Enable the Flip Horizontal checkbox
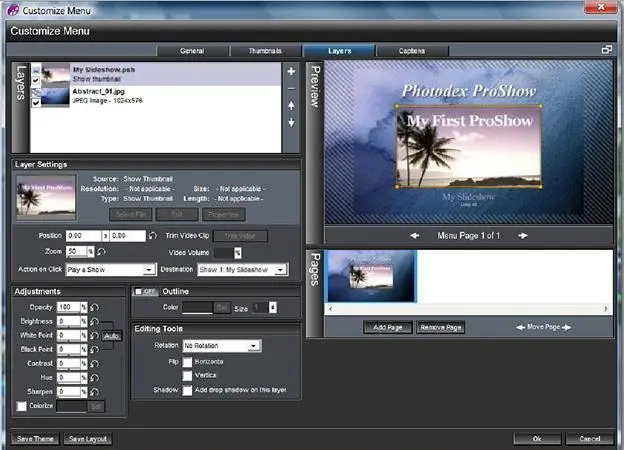Image resolution: width=624 pixels, height=450 pixels. (x=187, y=362)
